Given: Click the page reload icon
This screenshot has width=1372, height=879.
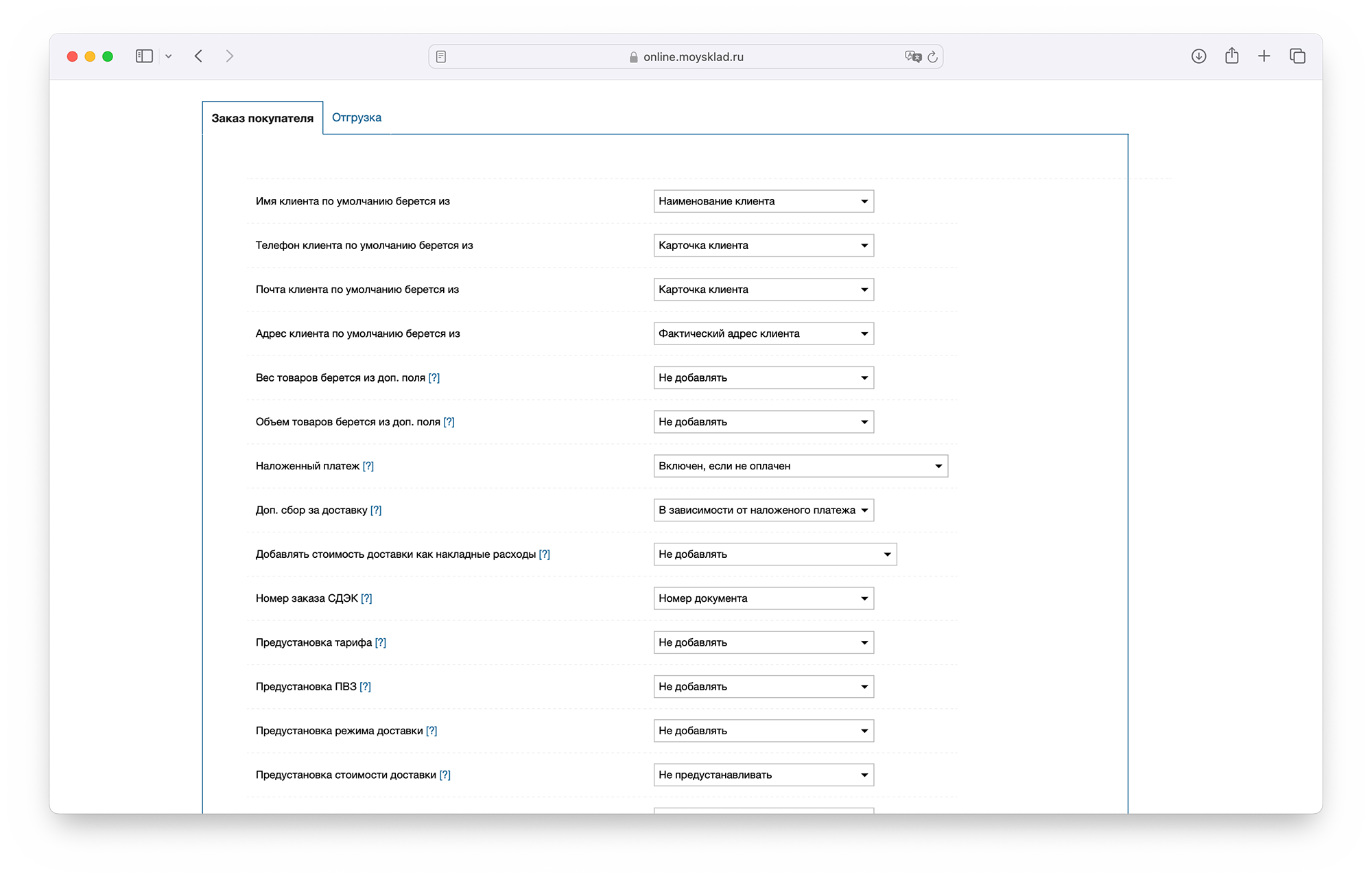Looking at the screenshot, I should [x=932, y=57].
